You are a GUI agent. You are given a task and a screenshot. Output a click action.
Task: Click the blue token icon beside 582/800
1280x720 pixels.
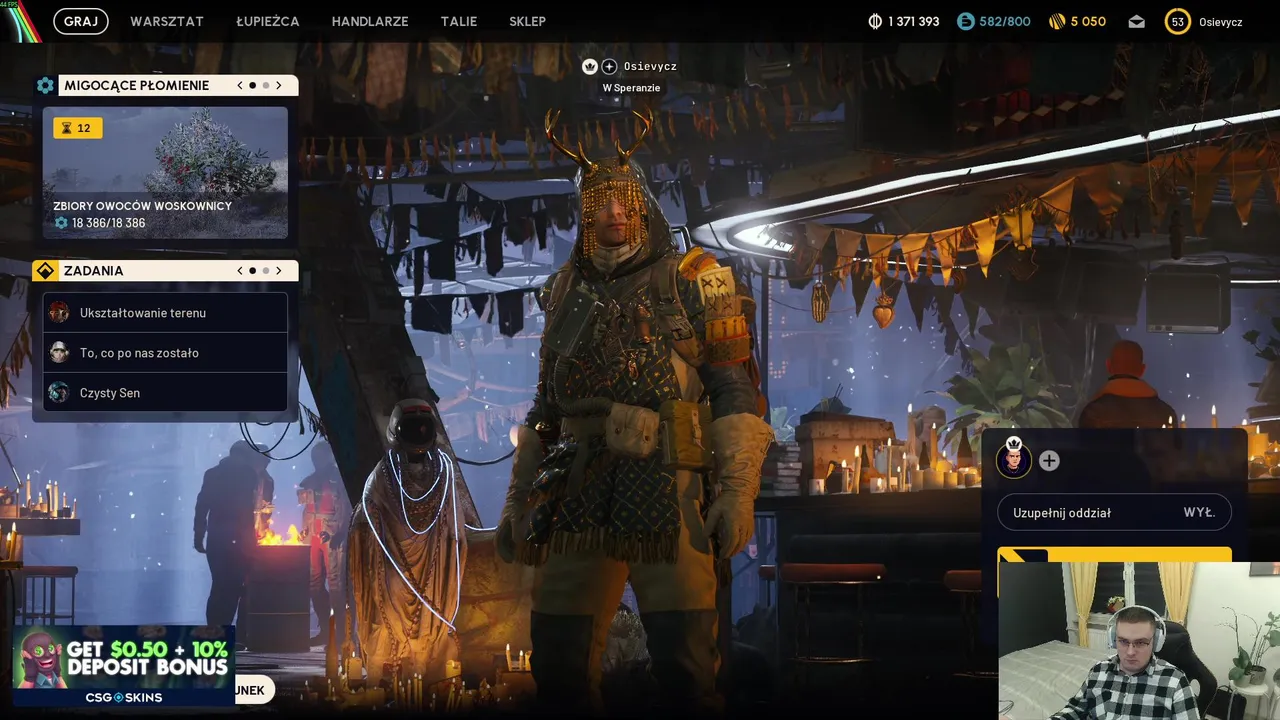[965, 21]
